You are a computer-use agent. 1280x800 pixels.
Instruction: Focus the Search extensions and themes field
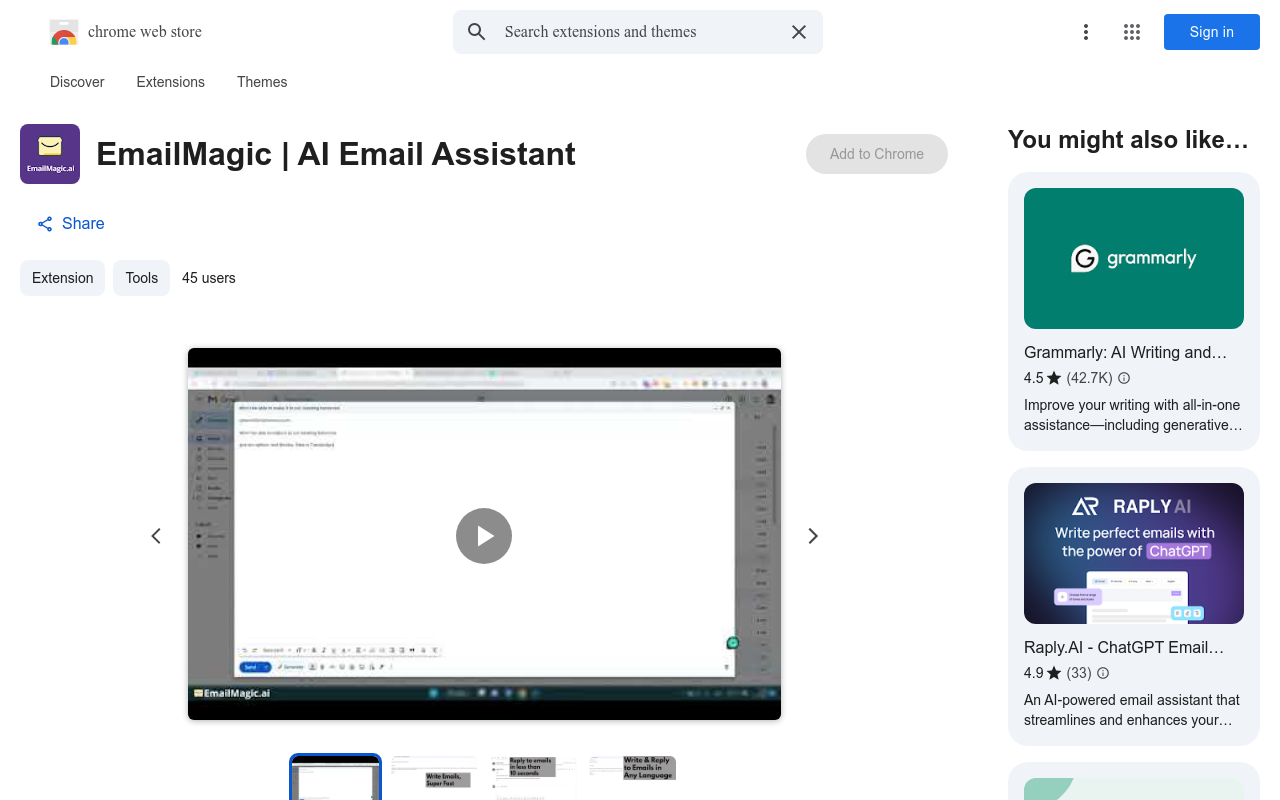click(x=638, y=32)
